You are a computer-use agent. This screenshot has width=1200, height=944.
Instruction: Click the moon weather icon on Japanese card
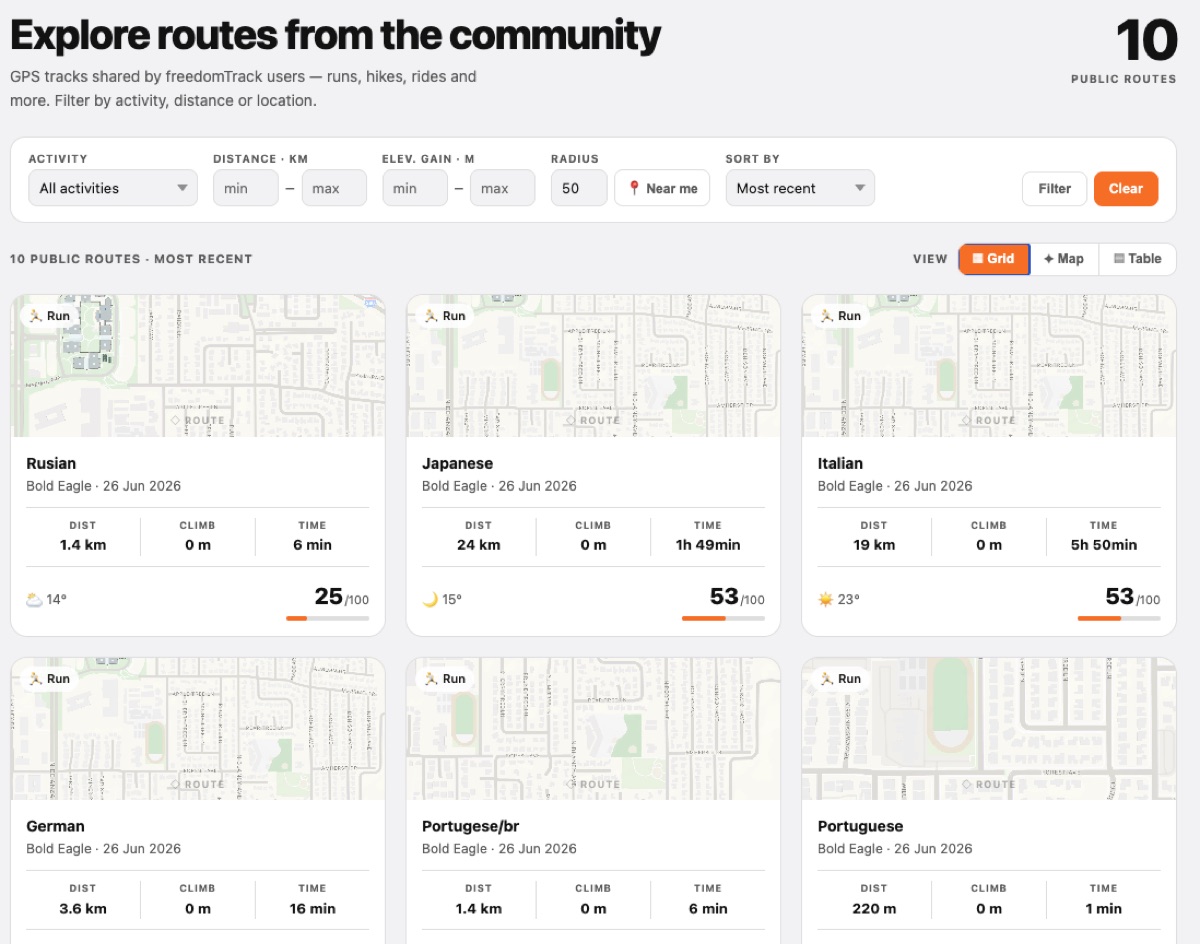click(430, 600)
